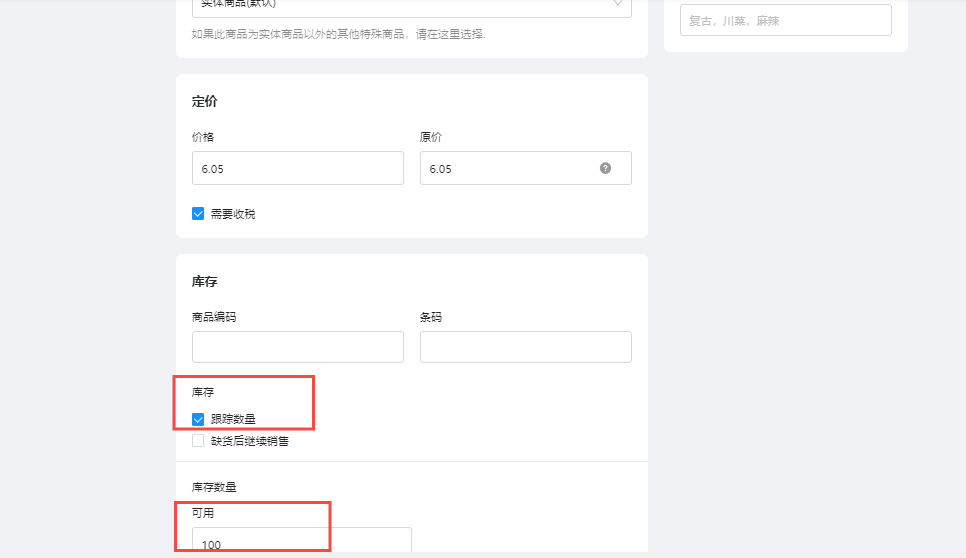Screen dimensions: 966x558
Task: Uncheck the 需要收税 checkbox
Action: (x=198, y=214)
